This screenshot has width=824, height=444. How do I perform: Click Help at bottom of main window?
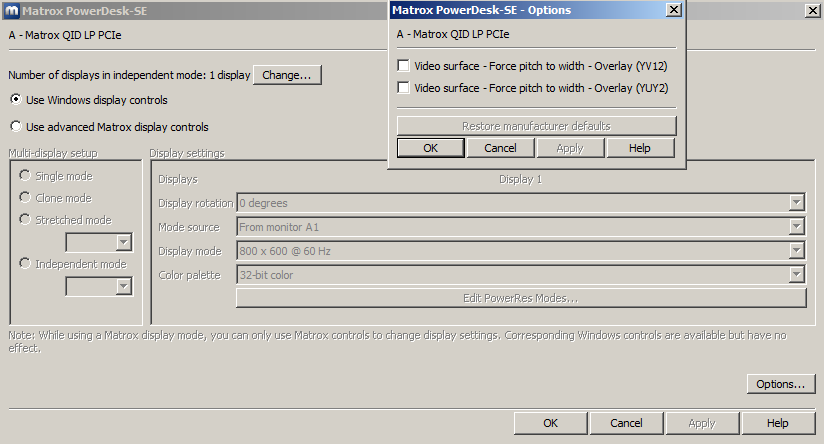pyautogui.click(x=778, y=423)
